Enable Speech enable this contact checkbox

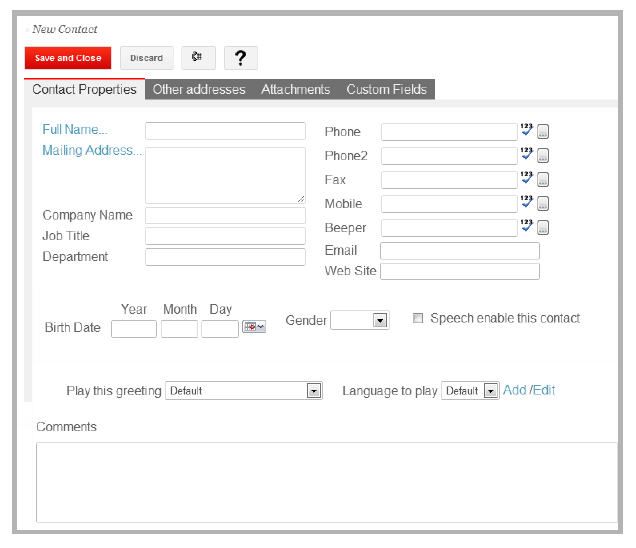(419, 319)
